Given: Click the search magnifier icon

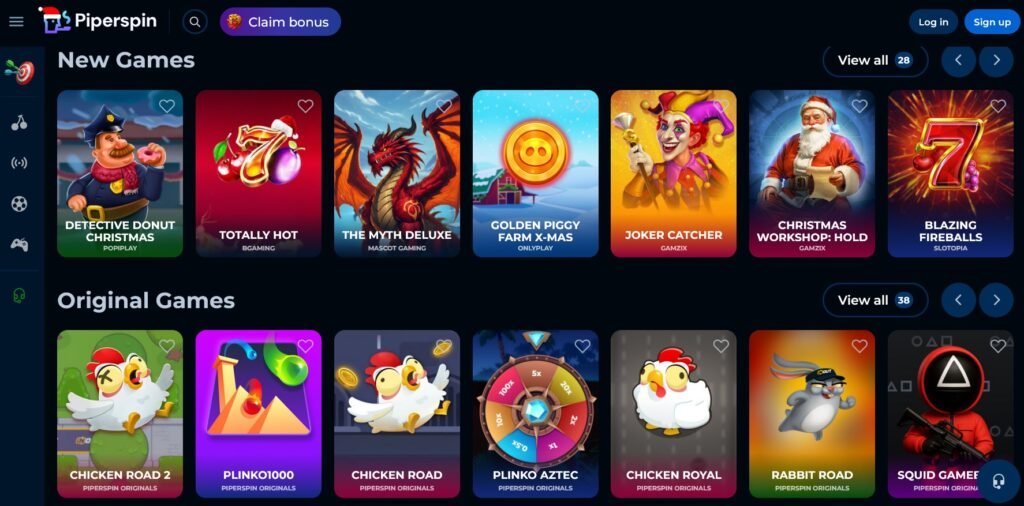Looking at the screenshot, I should point(195,22).
